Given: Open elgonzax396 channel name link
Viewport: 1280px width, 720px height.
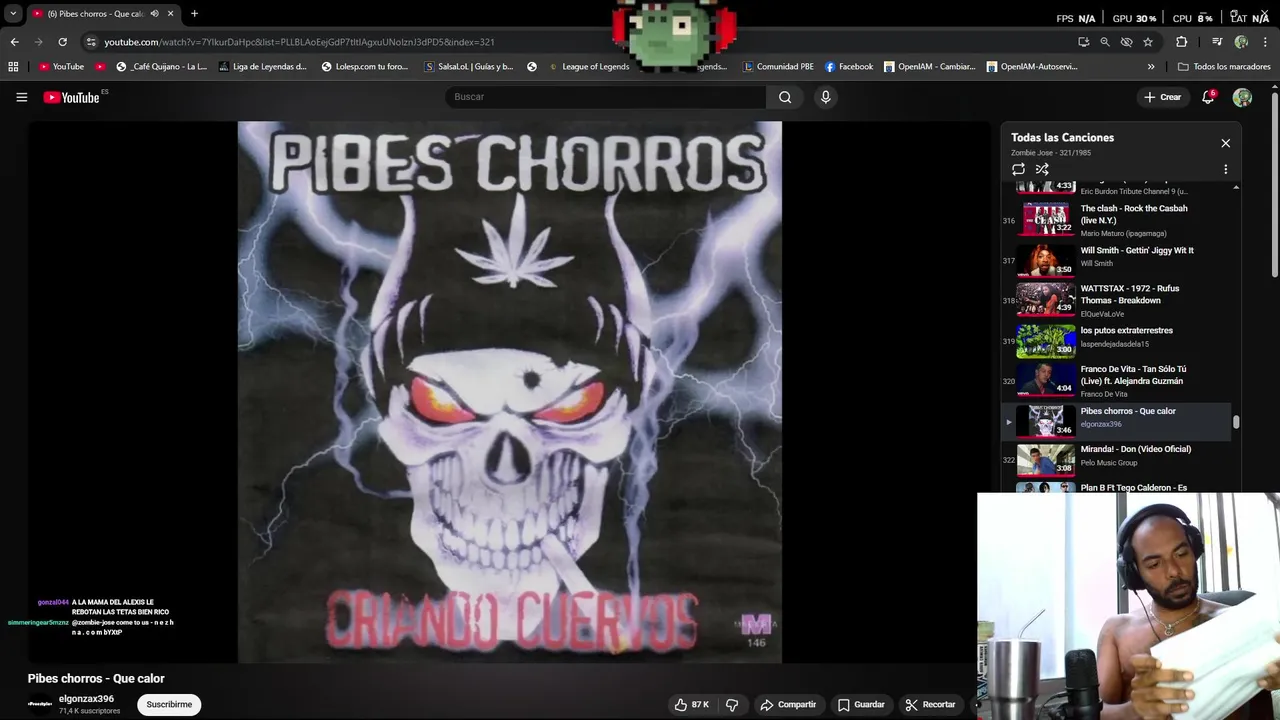Looking at the screenshot, I should (x=86, y=699).
